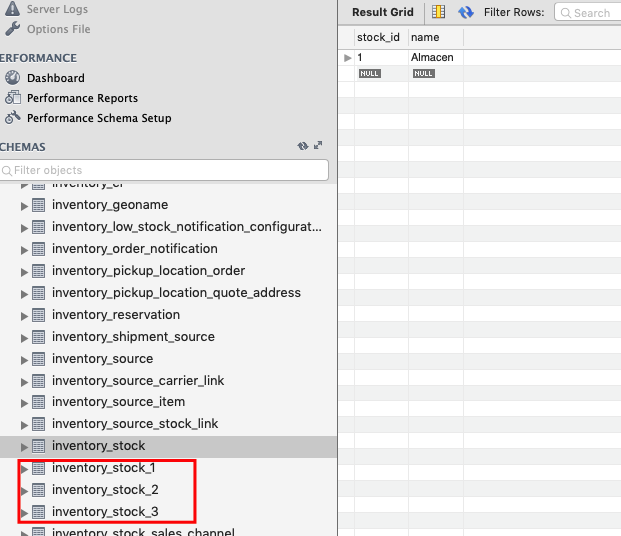The width and height of the screenshot is (621, 536).
Task: Click the Options File wrench icon
Action: coord(12,29)
